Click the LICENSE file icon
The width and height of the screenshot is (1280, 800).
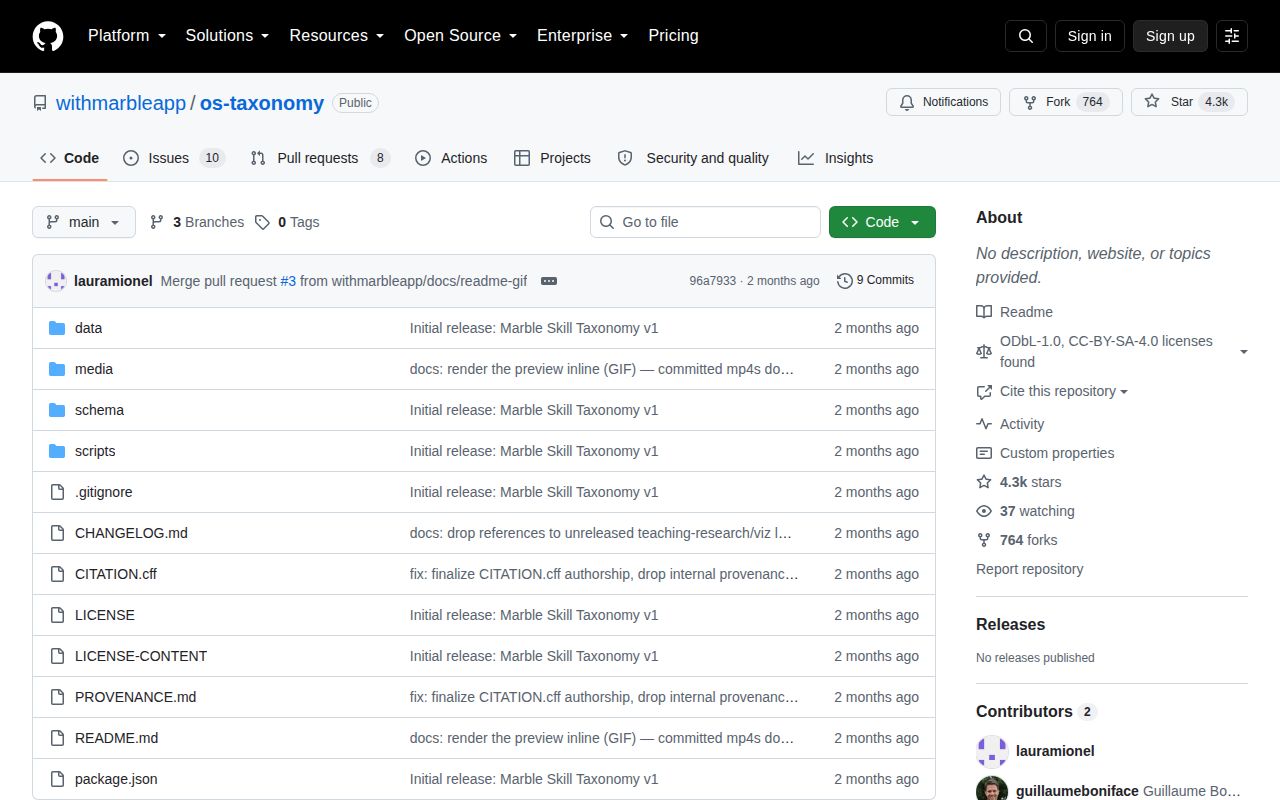[x=57, y=615]
